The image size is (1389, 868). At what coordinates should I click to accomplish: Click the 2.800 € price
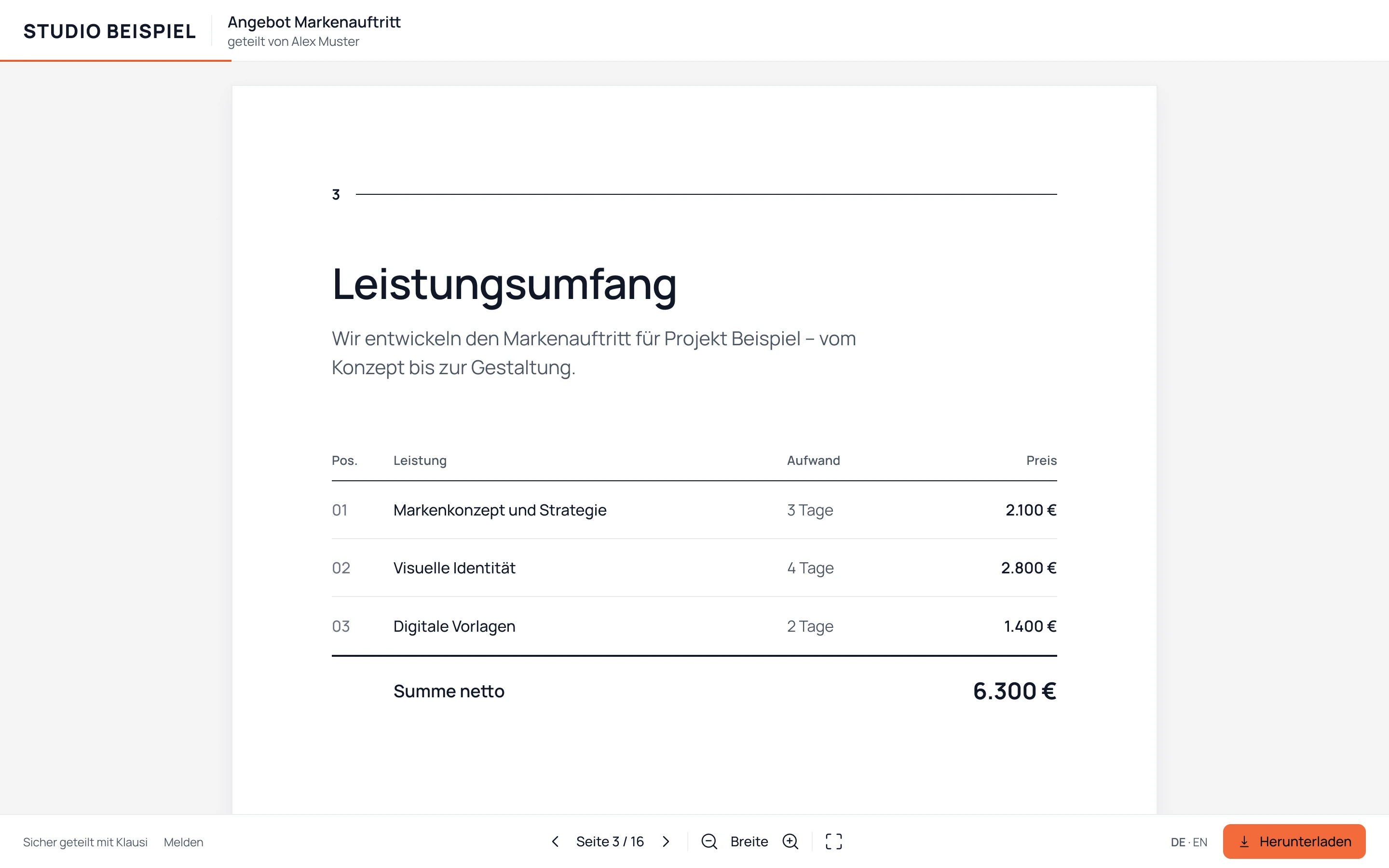click(x=1029, y=568)
